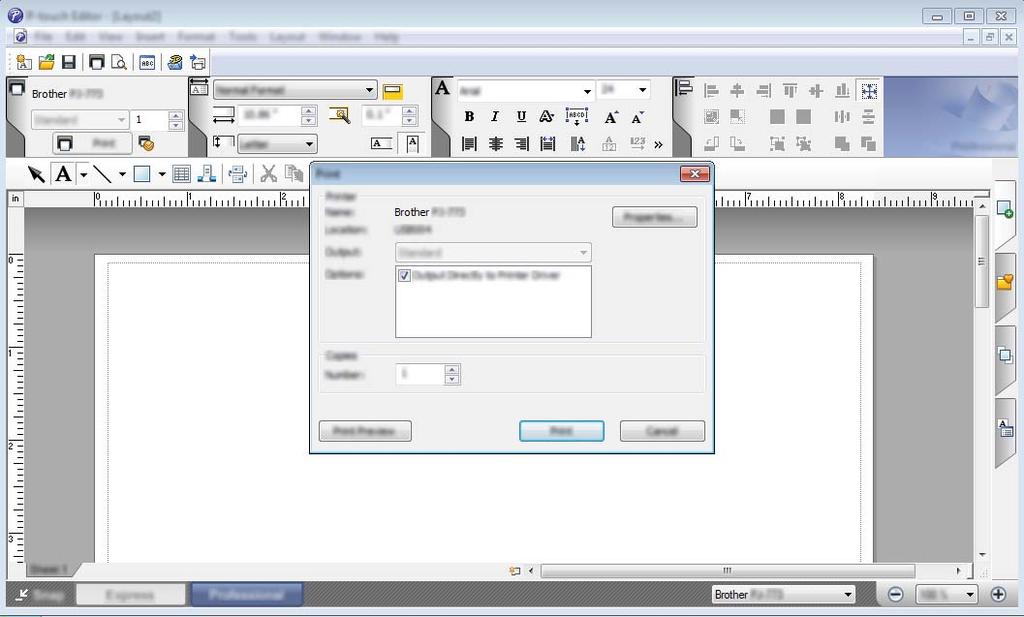This screenshot has height=617, width=1024.
Task: Open the printer dropdown in the status bar
Action: point(848,594)
